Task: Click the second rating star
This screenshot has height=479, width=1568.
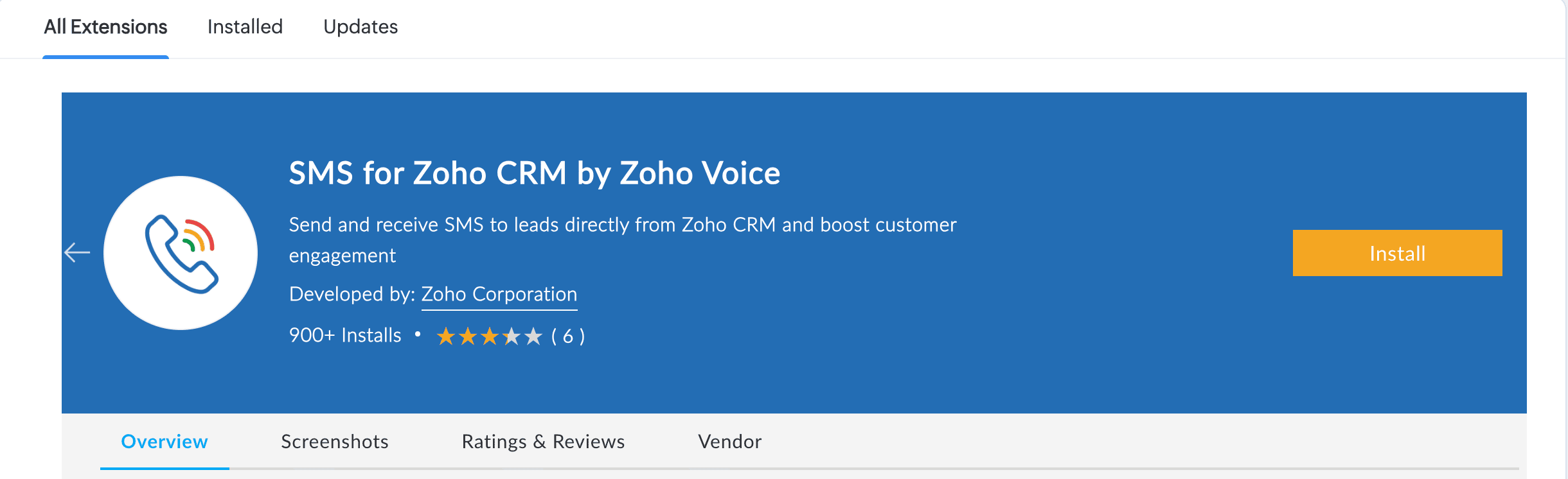Action: [x=468, y=336]
